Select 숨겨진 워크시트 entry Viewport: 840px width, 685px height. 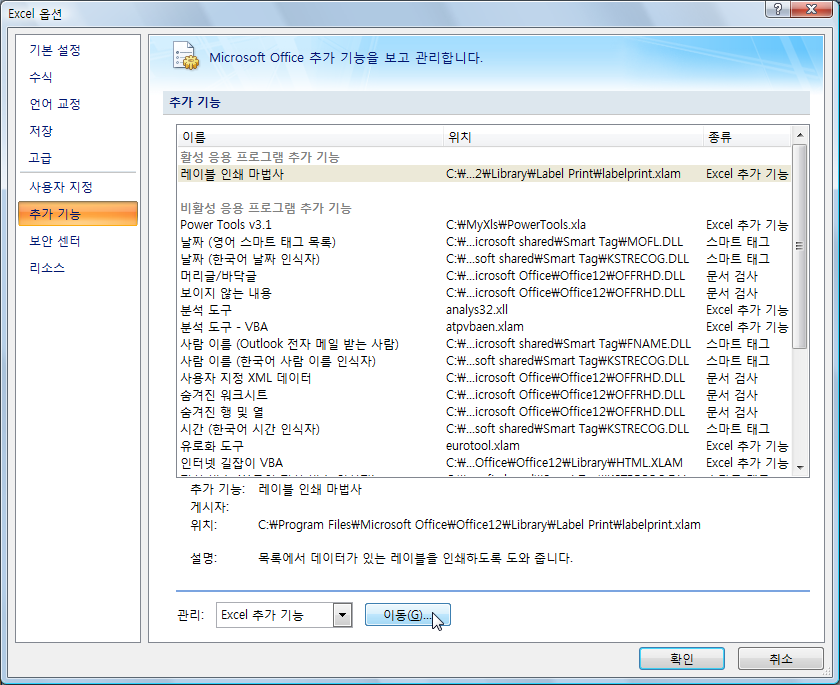coord(484,395)
